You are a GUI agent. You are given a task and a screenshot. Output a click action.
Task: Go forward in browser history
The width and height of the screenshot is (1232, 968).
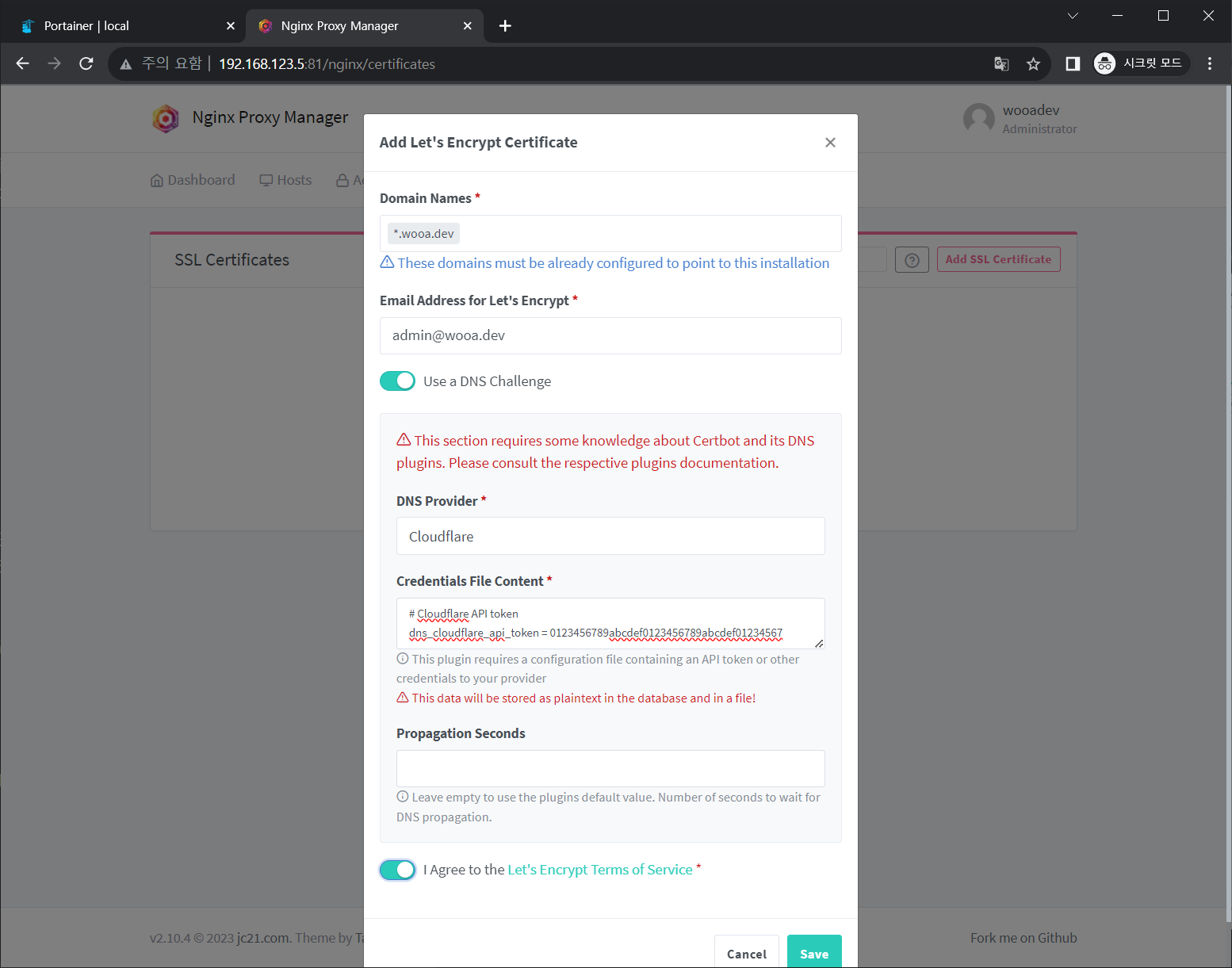55,63
